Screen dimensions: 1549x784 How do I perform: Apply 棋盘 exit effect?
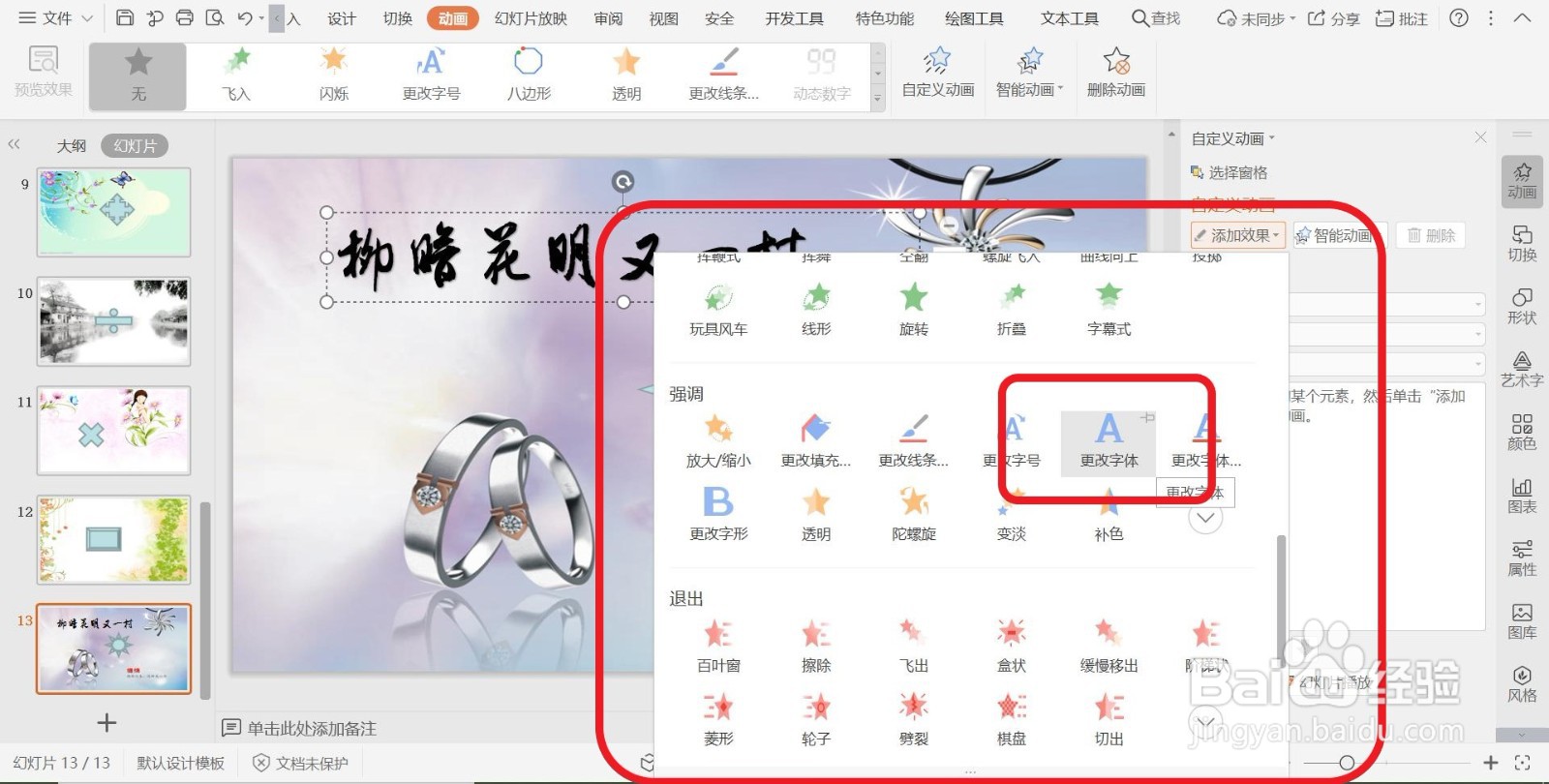pos(1012,720)
